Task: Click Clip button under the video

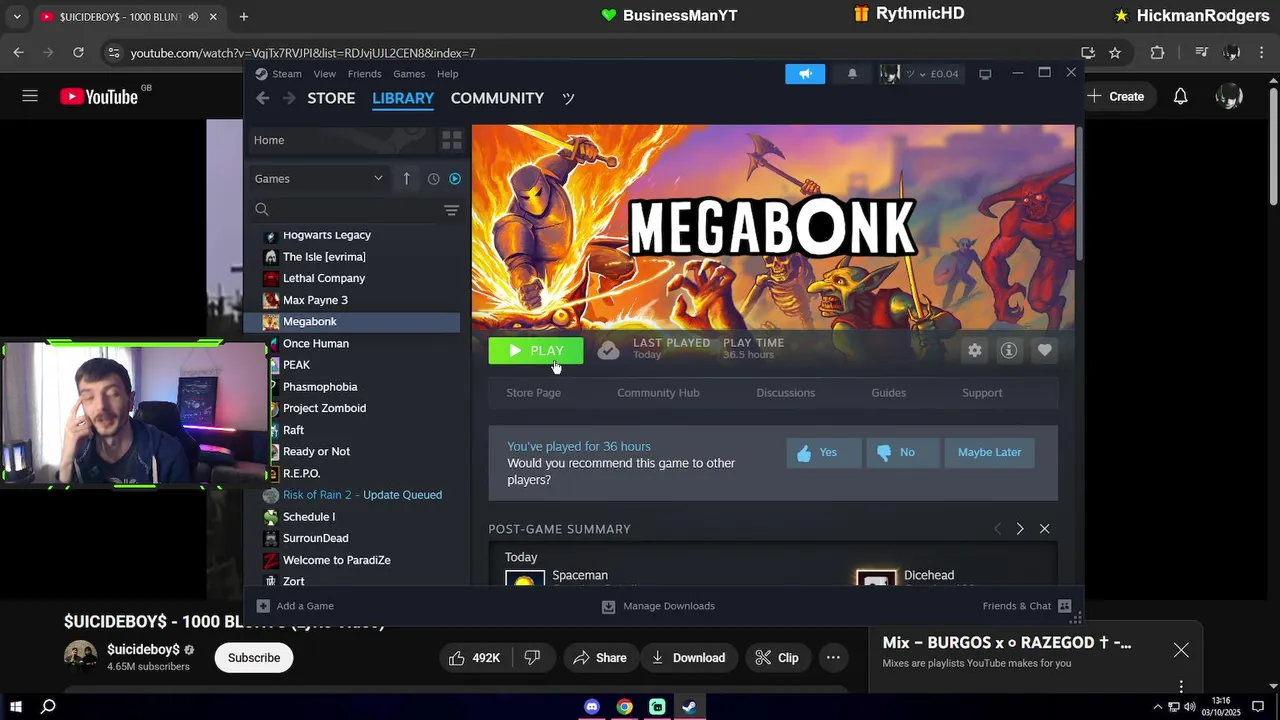Action: [777, 658]
